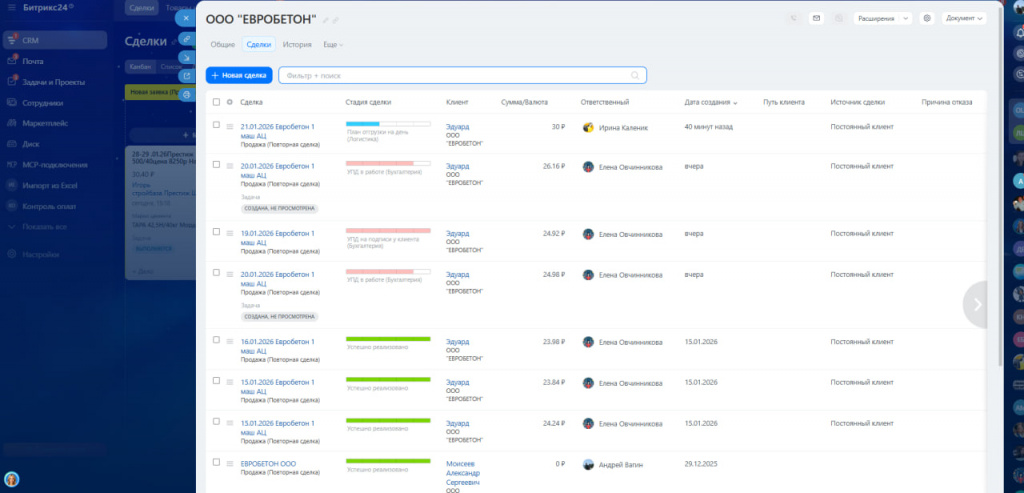Select Список view in background Сделки page

[170, 67]
